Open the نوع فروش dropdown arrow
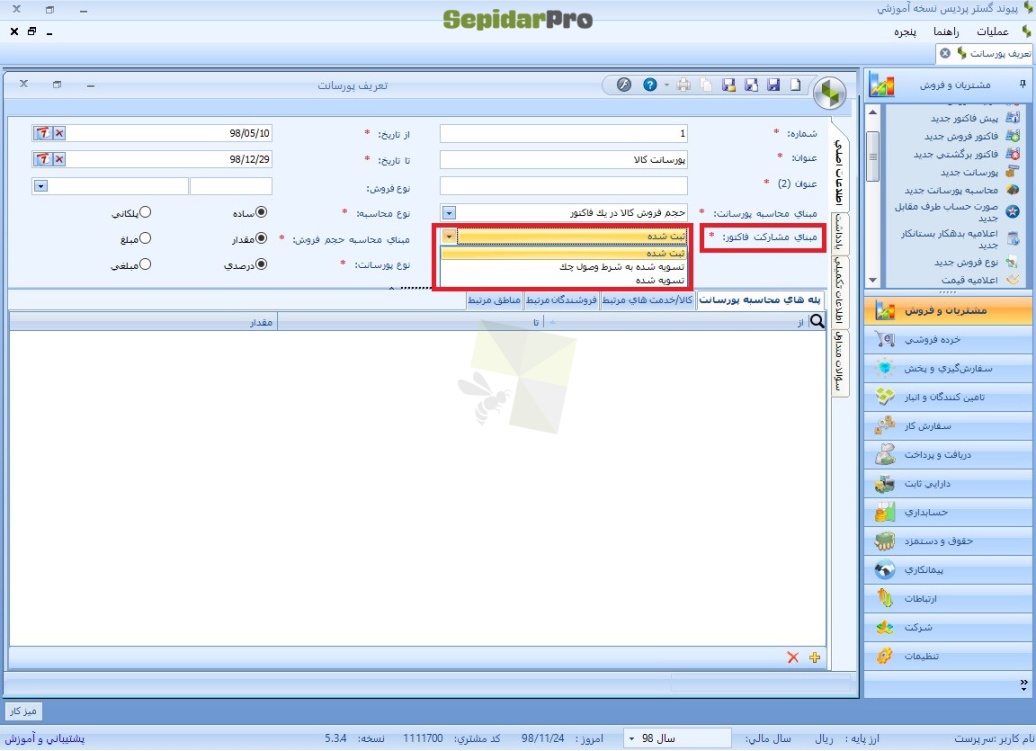1036x751 pixels. coord(41,186)
